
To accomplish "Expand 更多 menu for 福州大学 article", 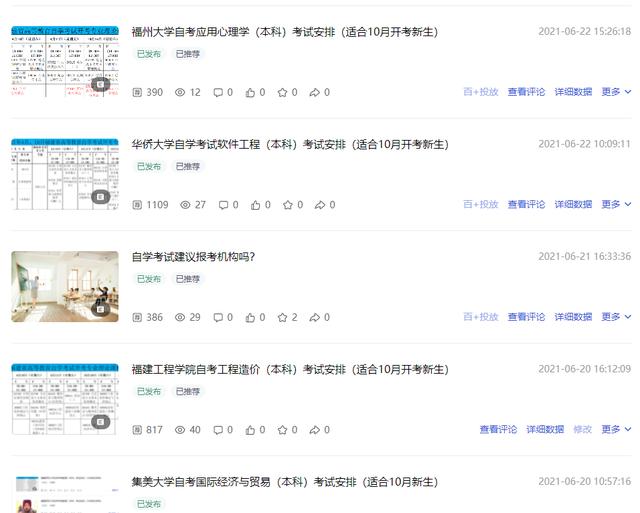I will [616, 92].
